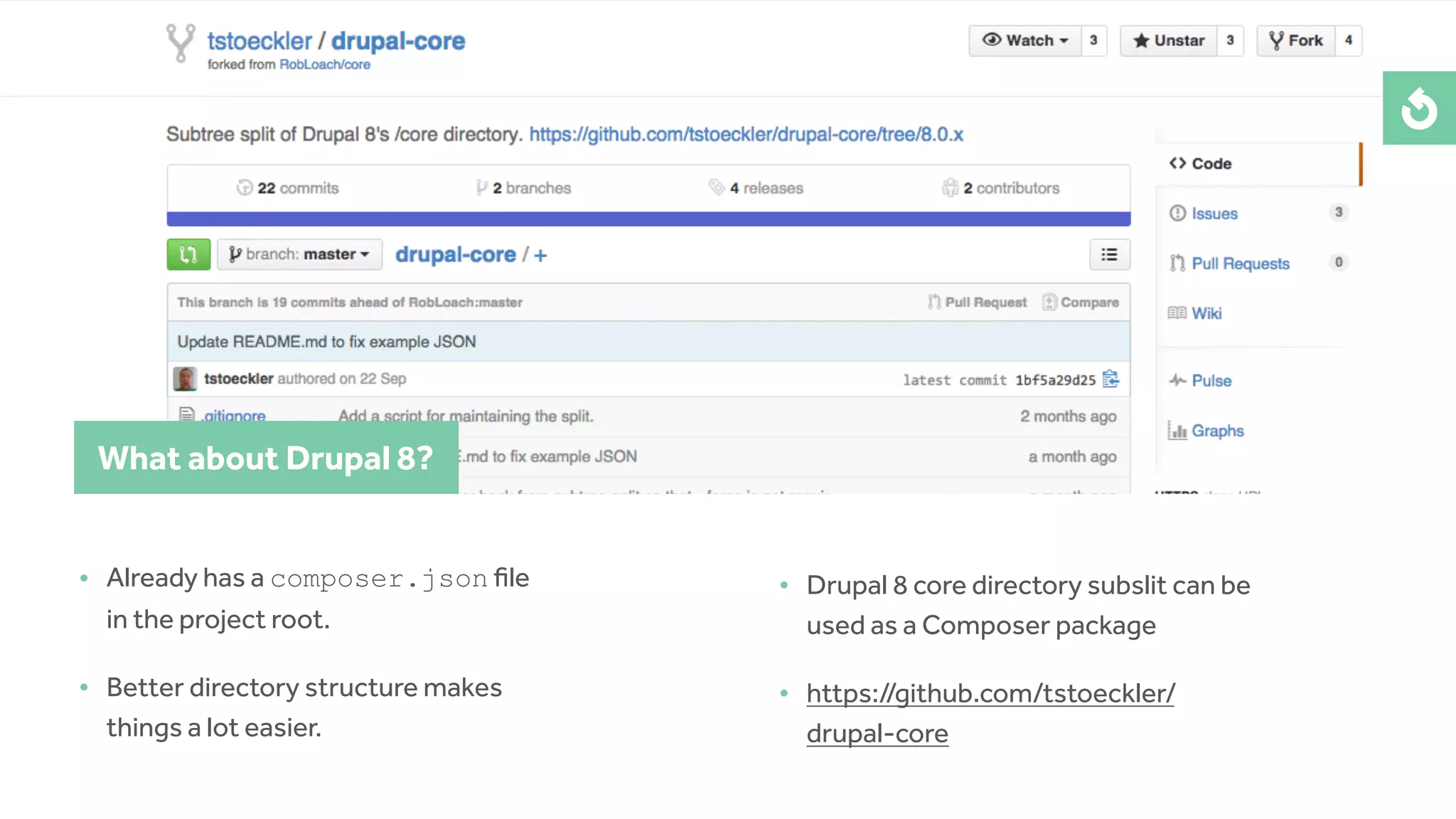Click the Graphs bar chart icon
The height and width of the screenshot is (819, 1456).
point(1177,431)
